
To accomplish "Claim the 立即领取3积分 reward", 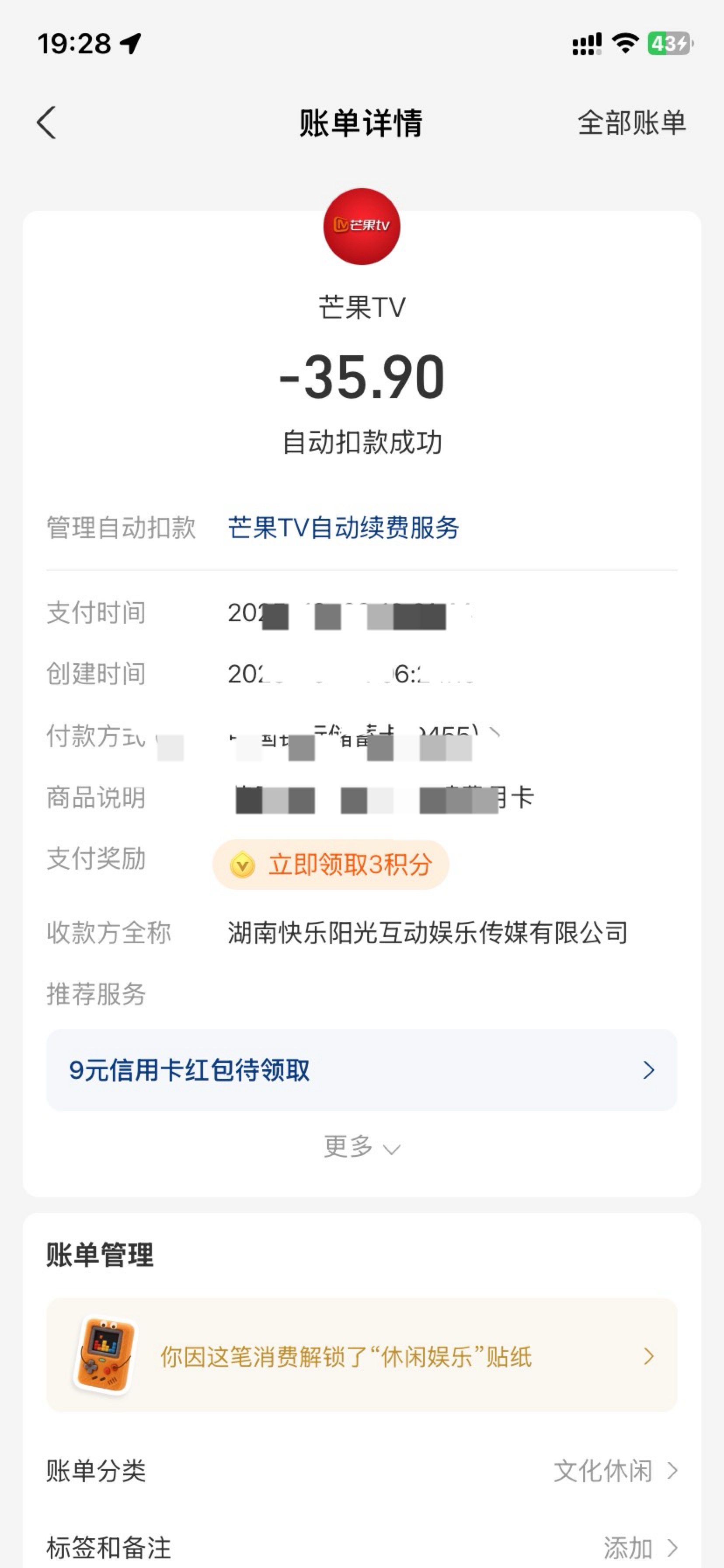I will [x=331, y=865].
